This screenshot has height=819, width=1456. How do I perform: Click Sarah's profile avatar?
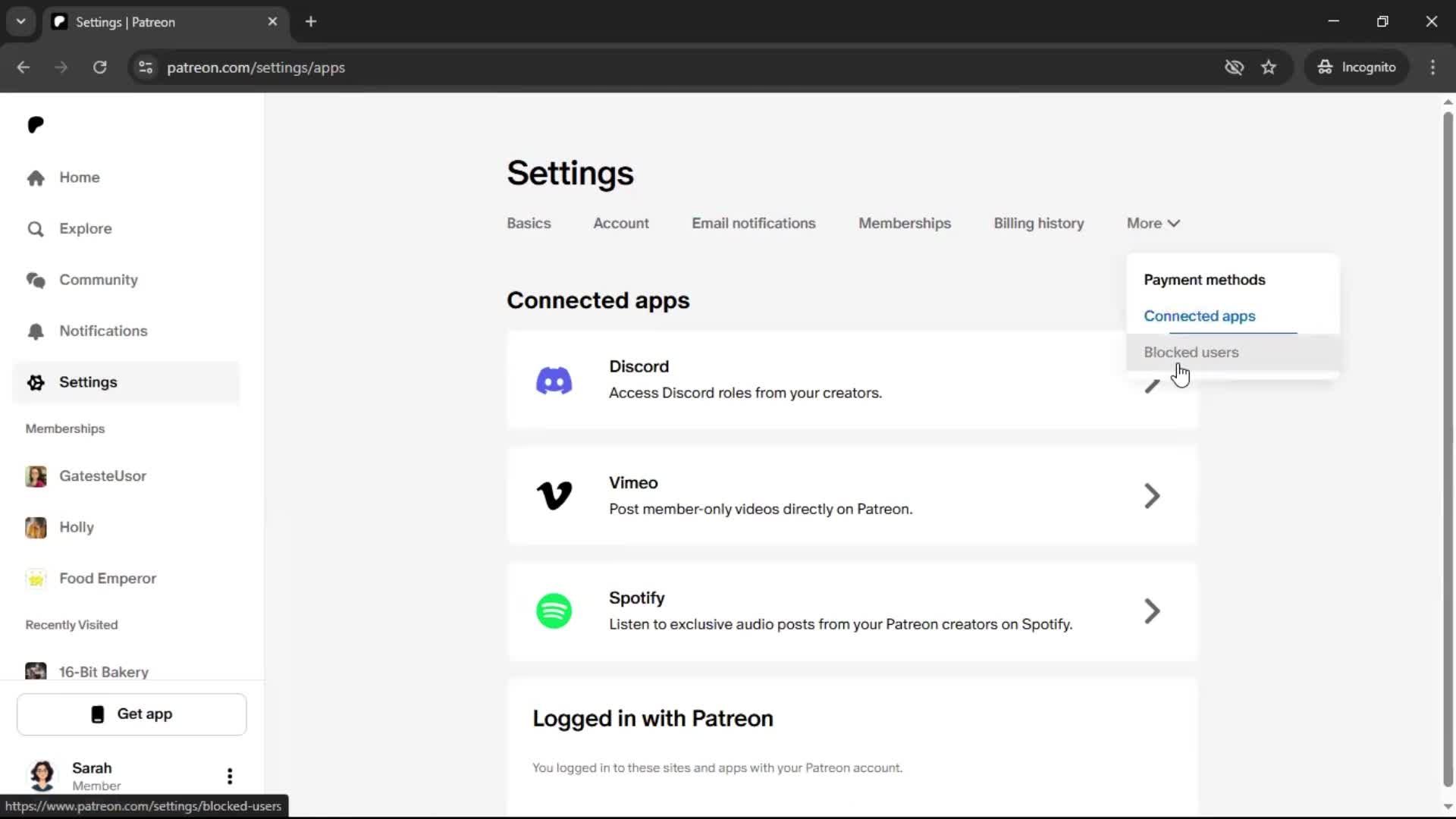[x=42, y=775]
